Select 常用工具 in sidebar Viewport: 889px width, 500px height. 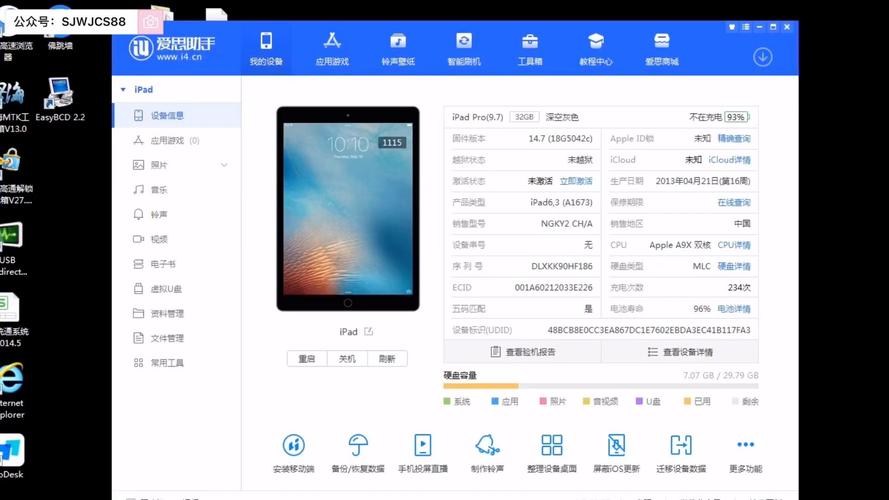click(177, 363)
